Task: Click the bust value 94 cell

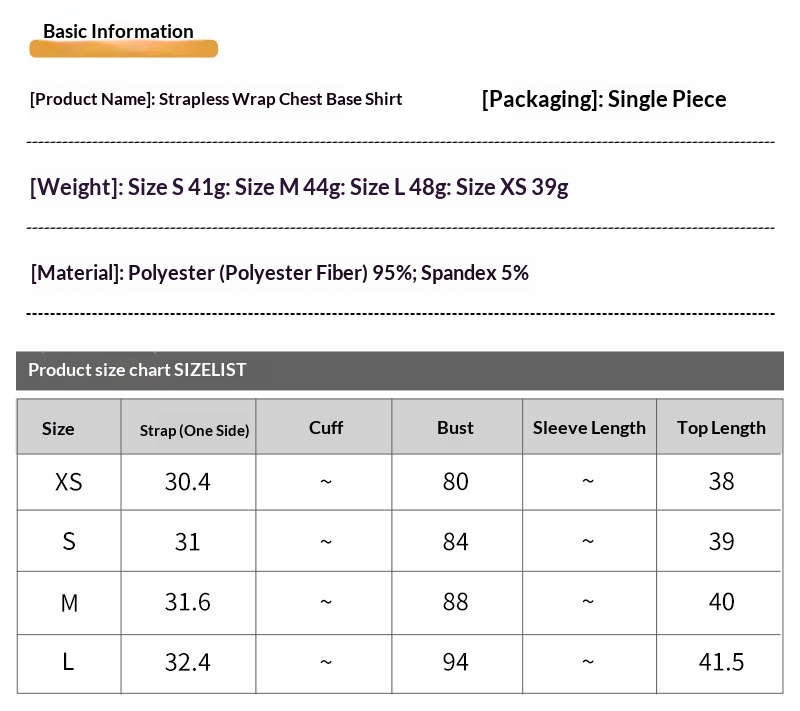Action: 455,662
